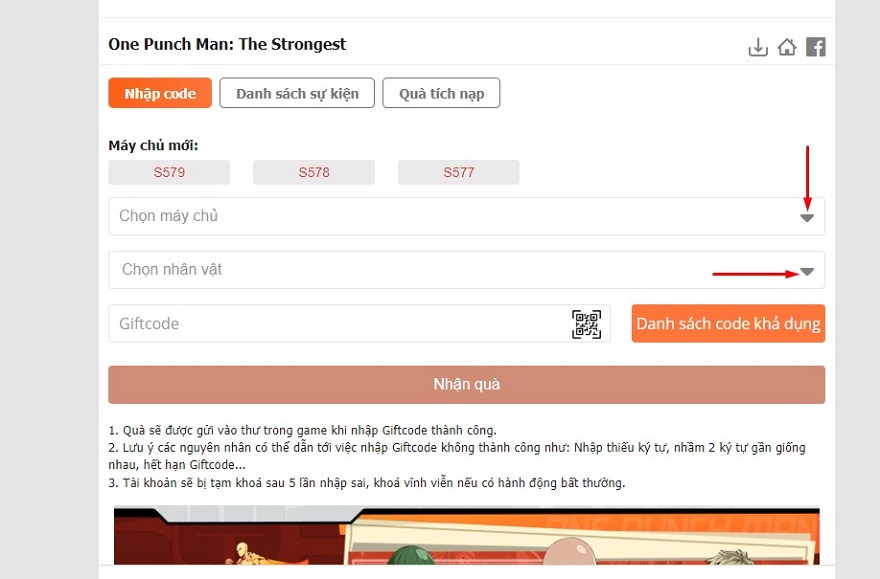The width and height of the screenshot is (880, 579).
Task: Switch to the Nhập code tab
Action: [x=160, y=93]
